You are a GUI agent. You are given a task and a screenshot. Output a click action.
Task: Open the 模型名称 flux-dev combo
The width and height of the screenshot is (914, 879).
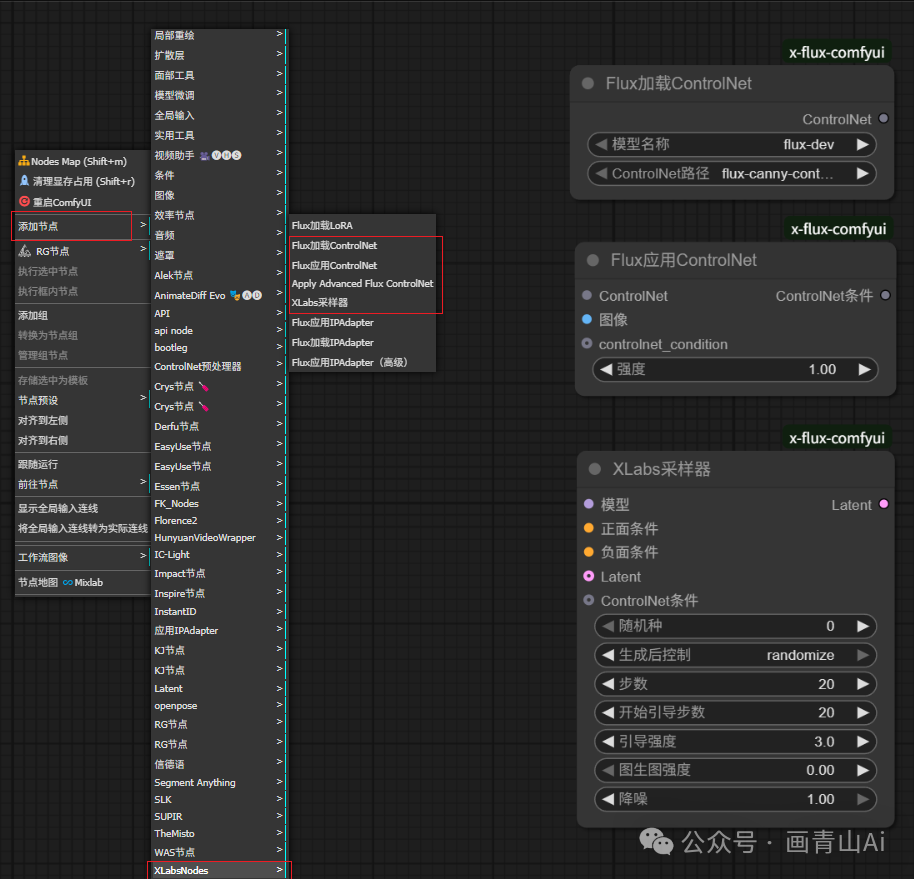(x=732, y=145)
